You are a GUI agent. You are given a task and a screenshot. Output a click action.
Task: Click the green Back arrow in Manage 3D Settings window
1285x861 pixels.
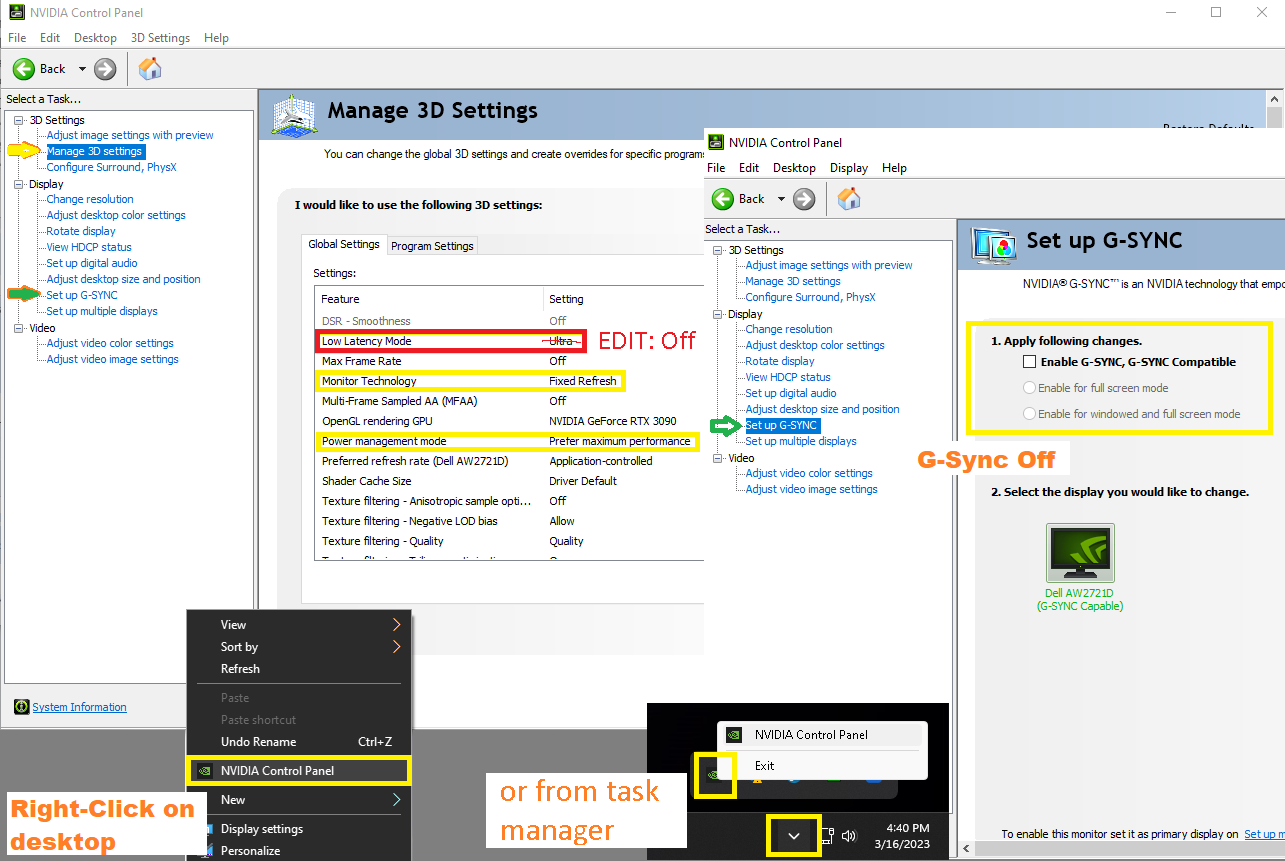click(24, 69)
